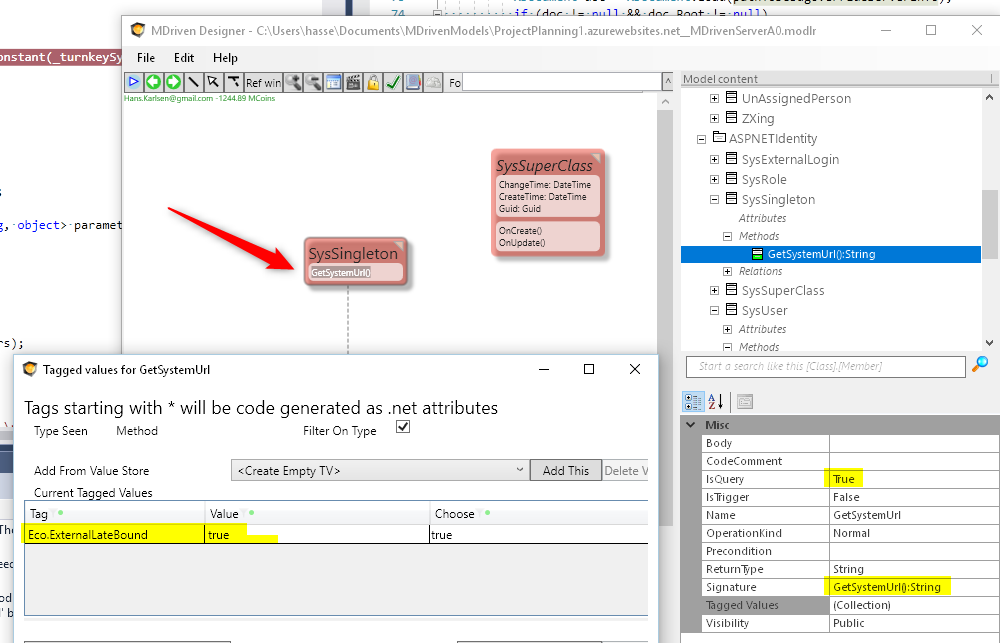
Task: Click the model search input field
Action: (x=825, y=366)
